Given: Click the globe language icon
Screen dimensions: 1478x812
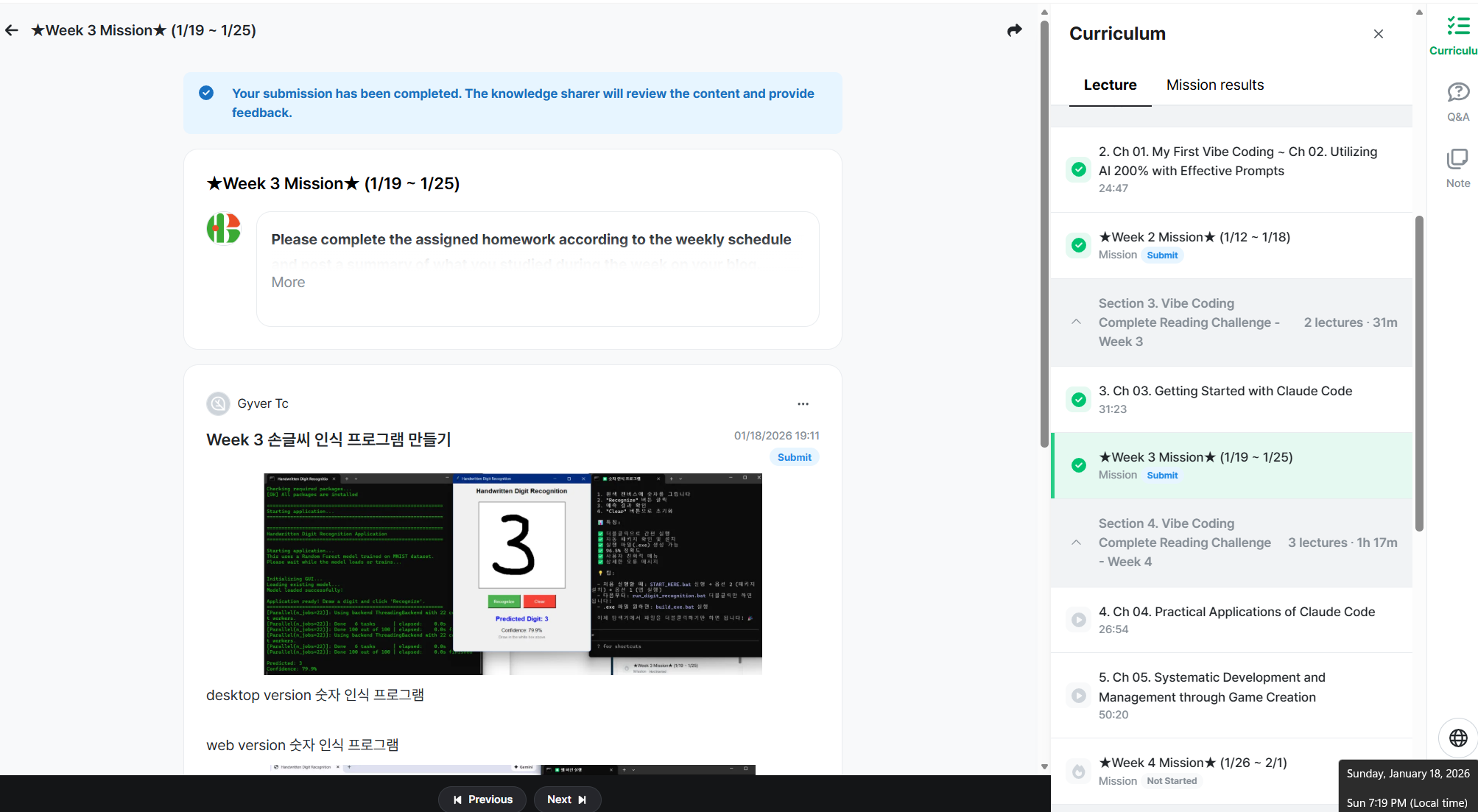Looking at the screenshot, I should [1458, 738].
